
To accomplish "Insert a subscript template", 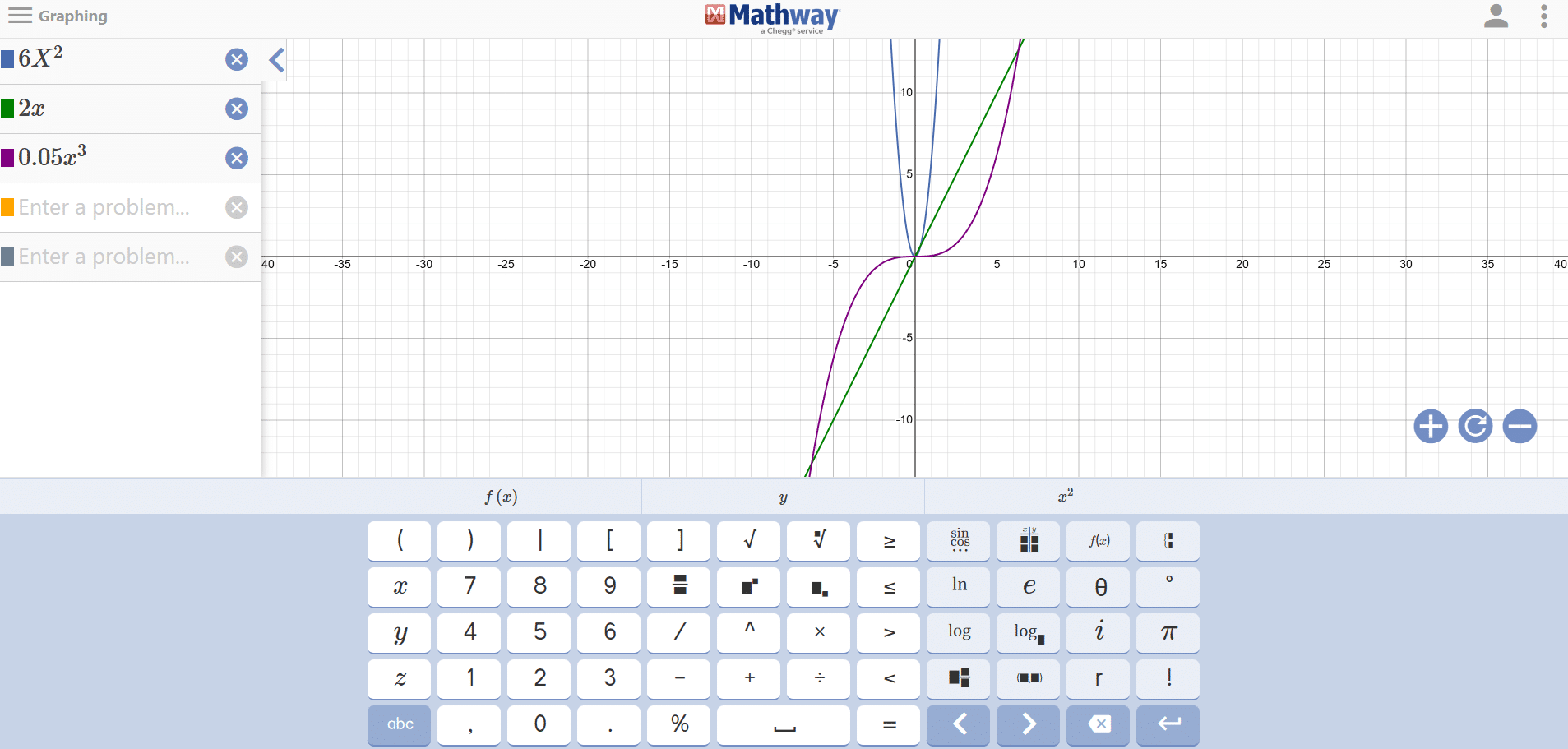I will 820,586.
